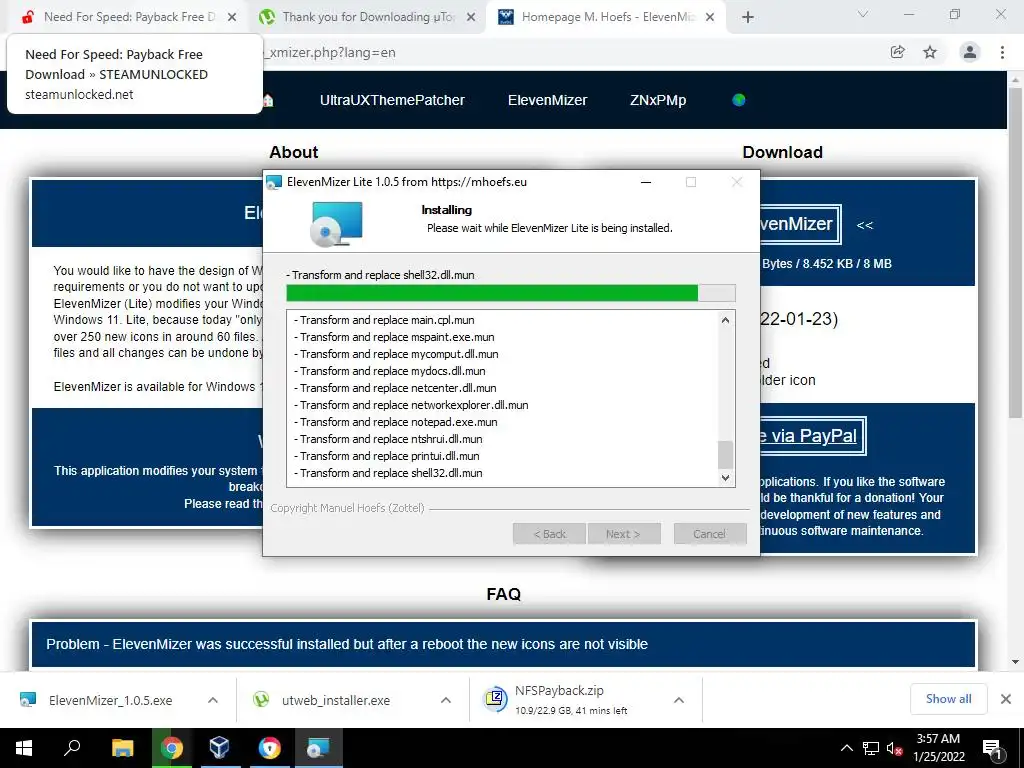The width and height of the screenshot is (1024, 768).
Task: Open ZNxPMp in site navigation
Action: point(658,100)
